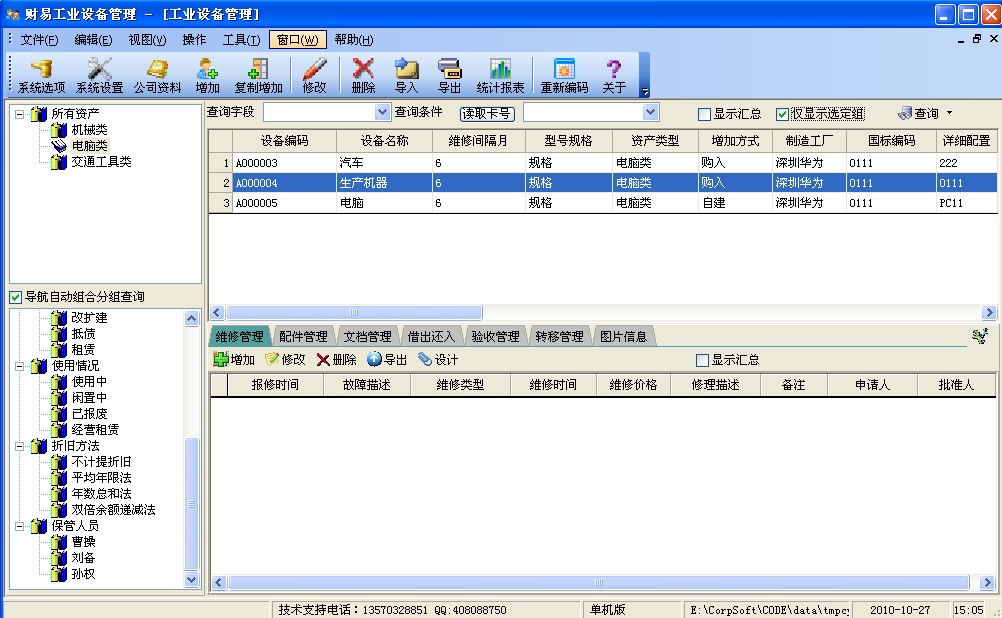This screenshot has width=1002, height=618.
Task: Open 系统选项 system options toolbar icon
Action: pyautogui.click(x=42, y=76)
